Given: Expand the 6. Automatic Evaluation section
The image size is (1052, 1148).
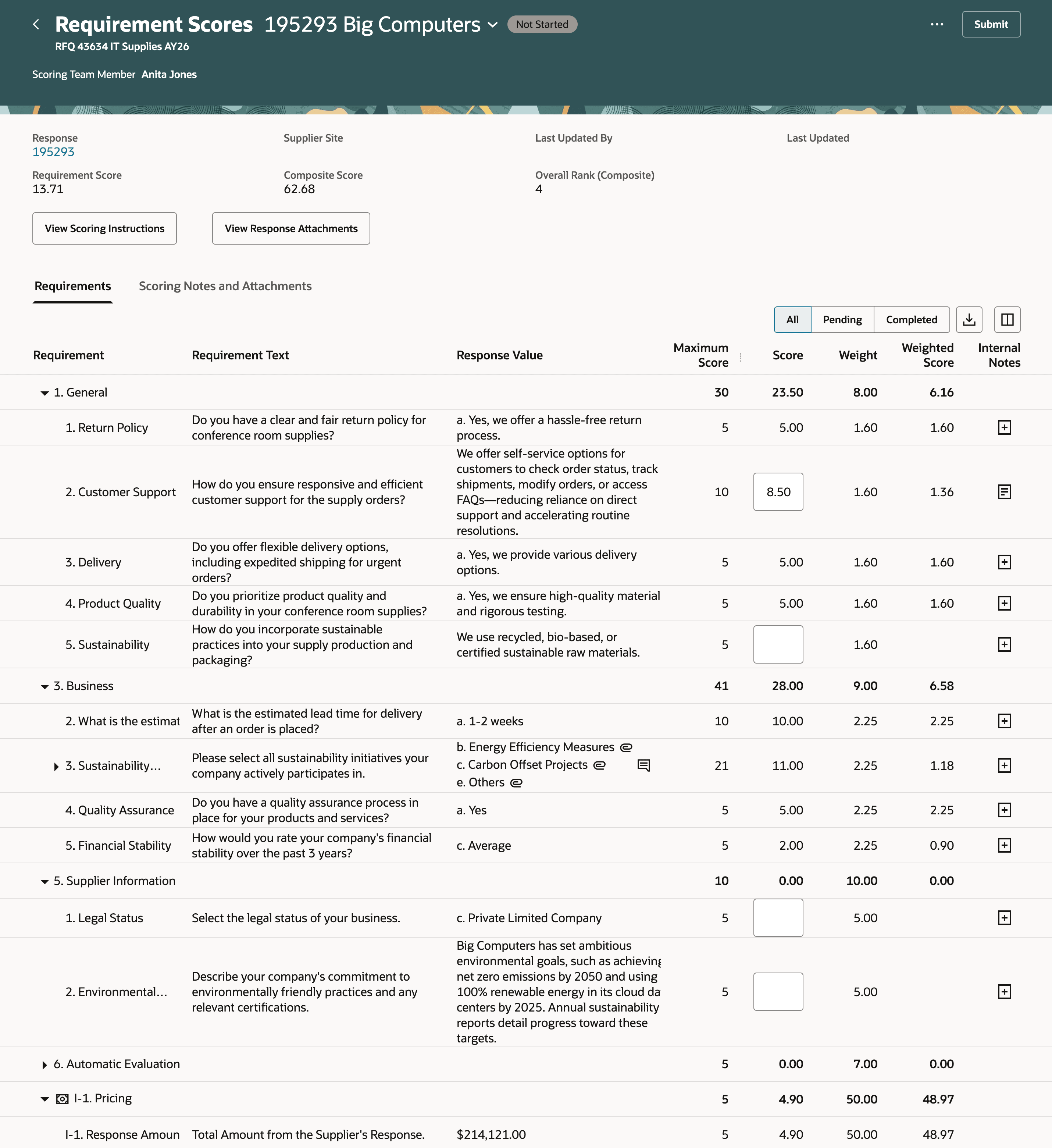Looking at the screenshot, I should (x=44, y=1064).
